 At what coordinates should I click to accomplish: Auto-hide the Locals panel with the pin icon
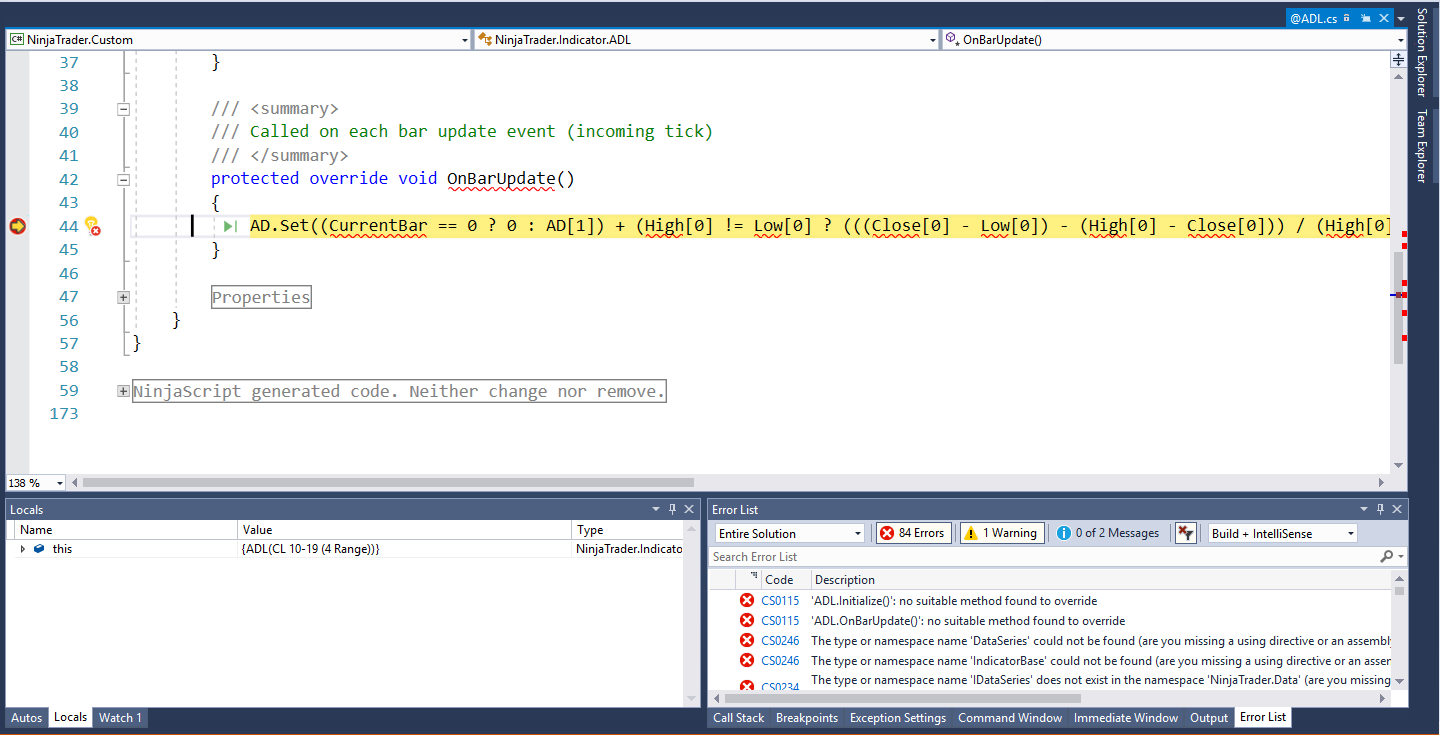click(672, 510)
